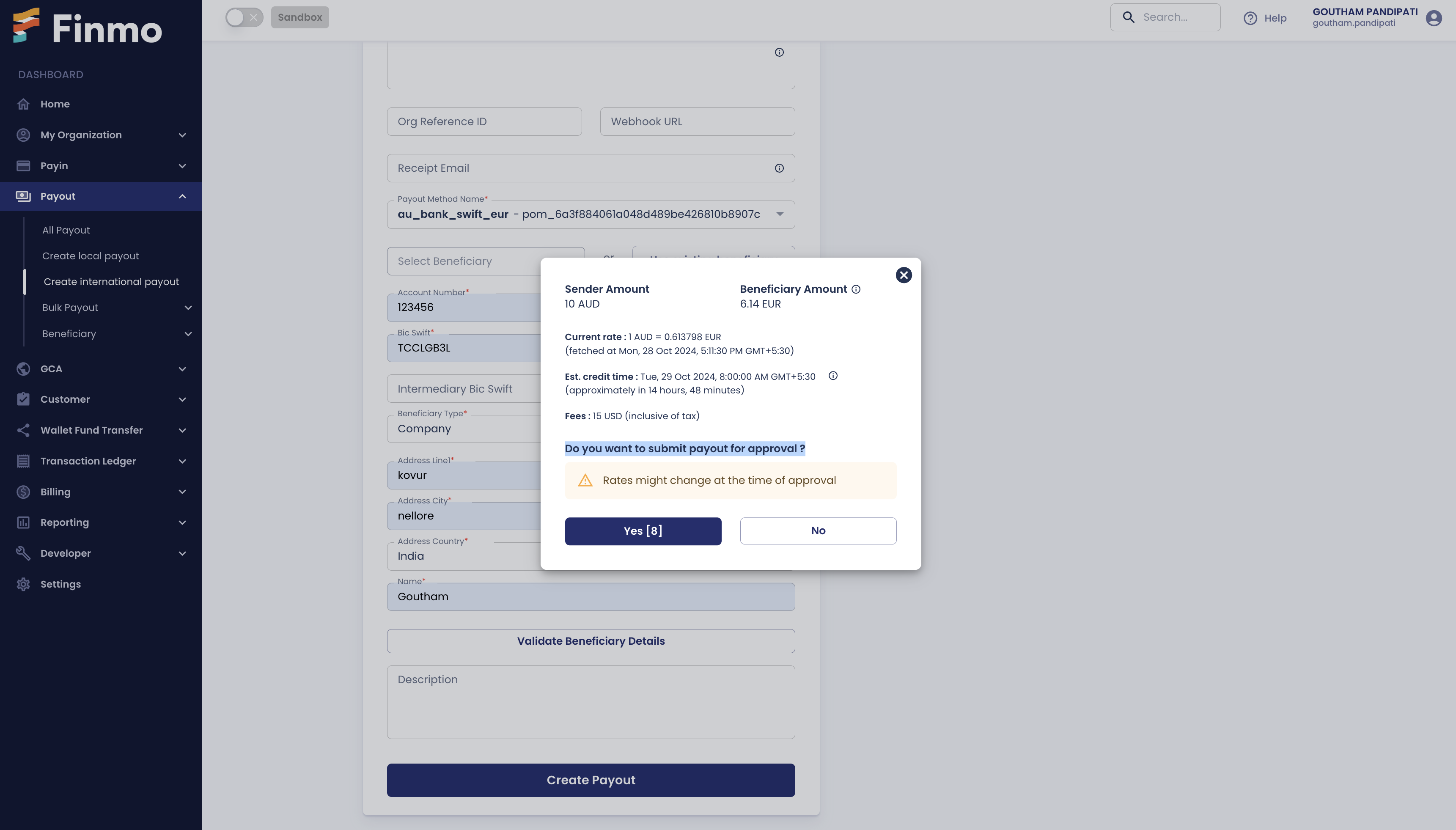Expand the My Organization menu section
1456x830 pixels.
100,135
